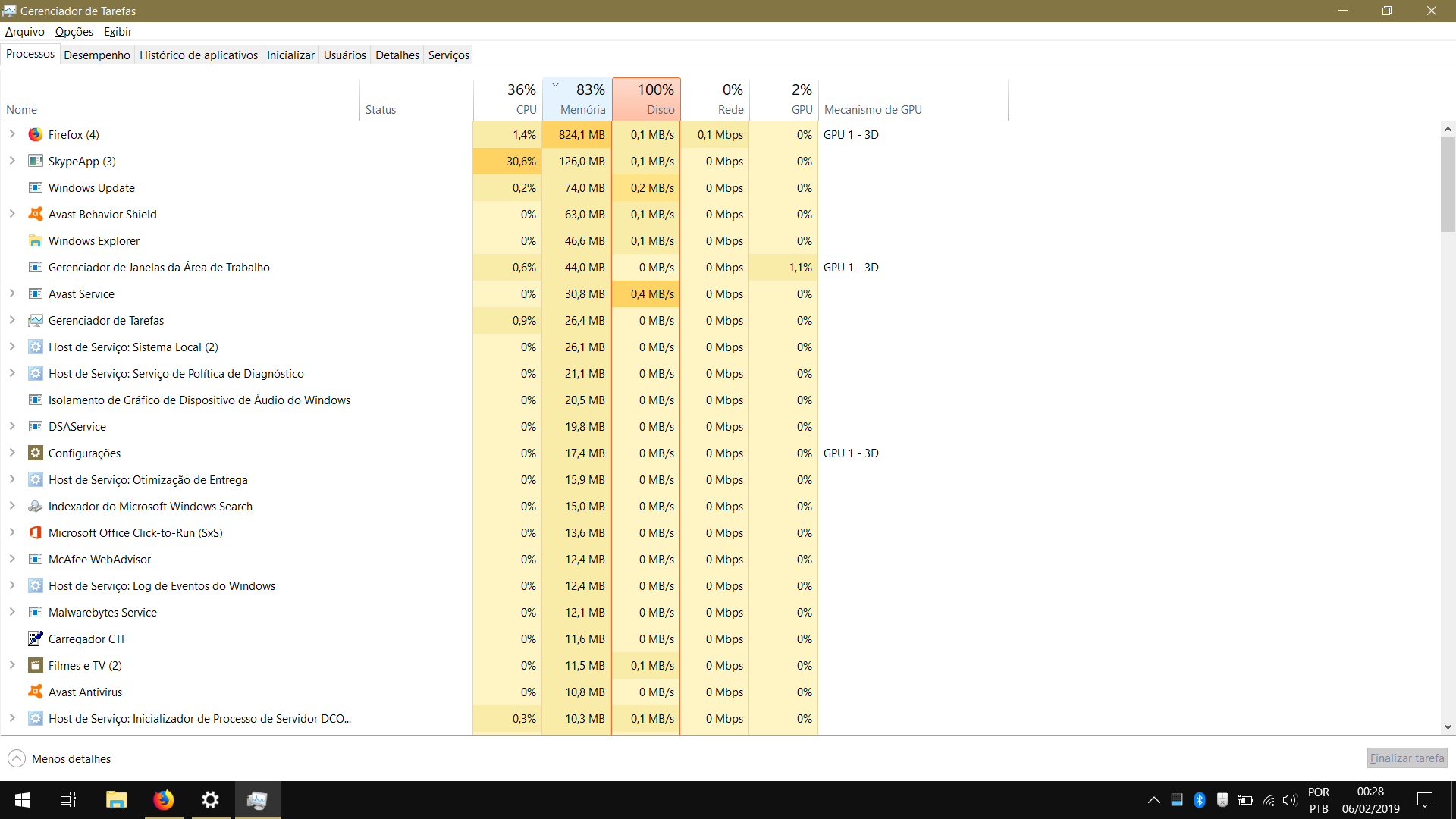Expand the Microsoft Office Click-to-Run row
1456x819 pixels.
12,532
